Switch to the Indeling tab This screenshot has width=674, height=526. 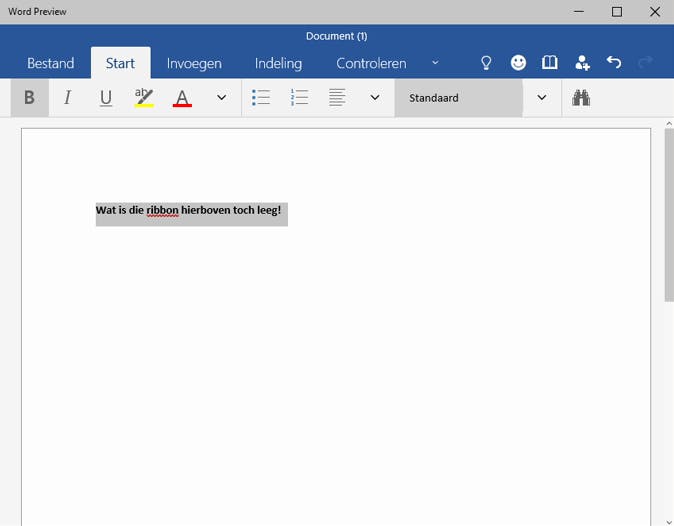pyautogui.click(x=279, y=63)
